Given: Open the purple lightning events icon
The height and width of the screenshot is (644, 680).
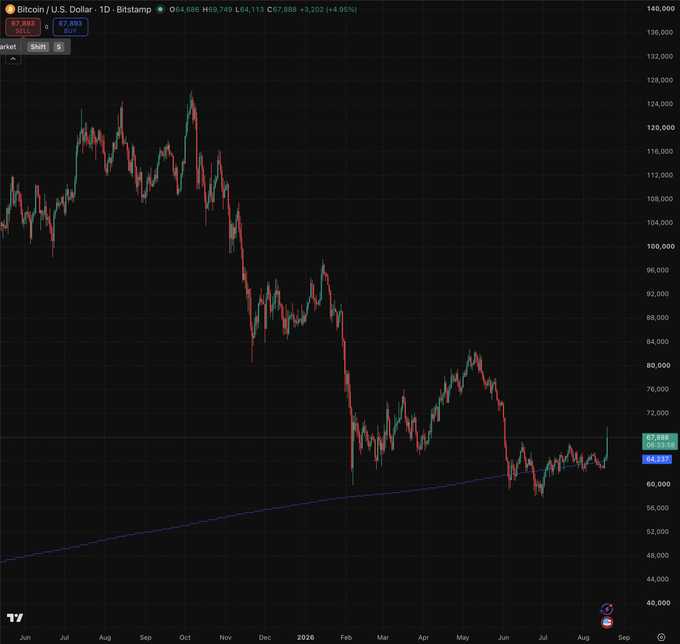Looking at the screenshot, I should 606,609.
